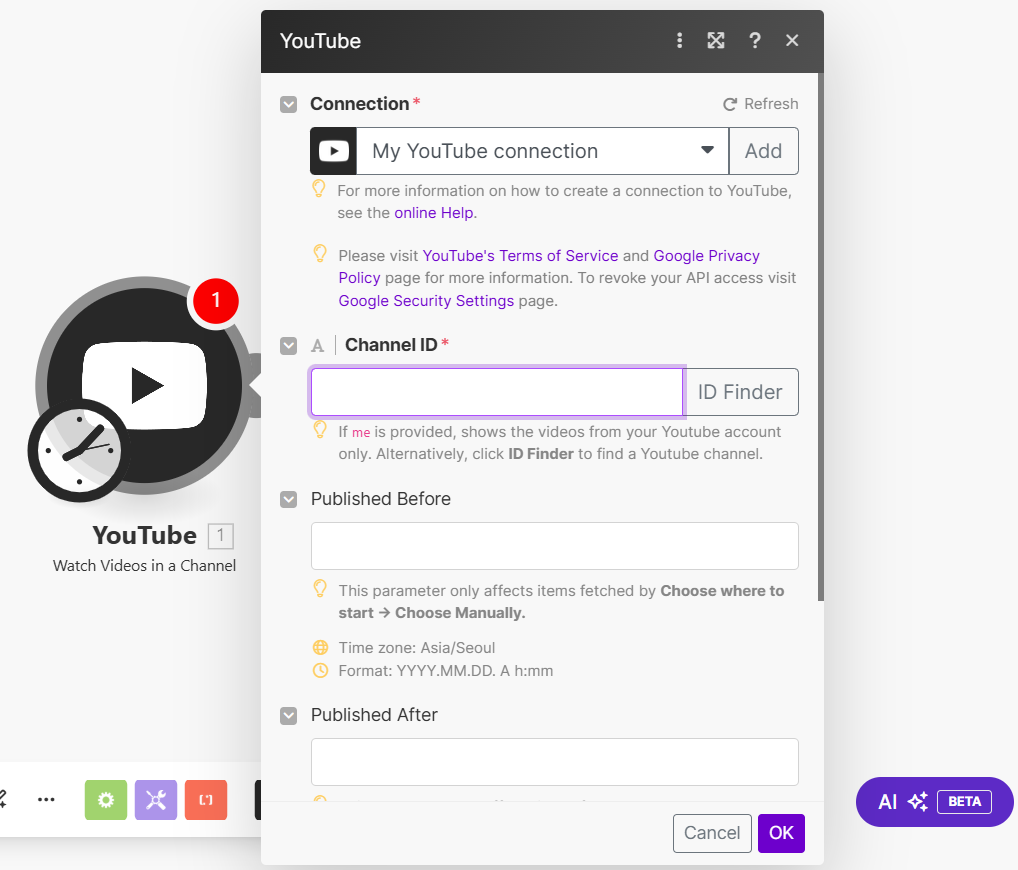Click the red notification badge showing 1

(216, 301)
